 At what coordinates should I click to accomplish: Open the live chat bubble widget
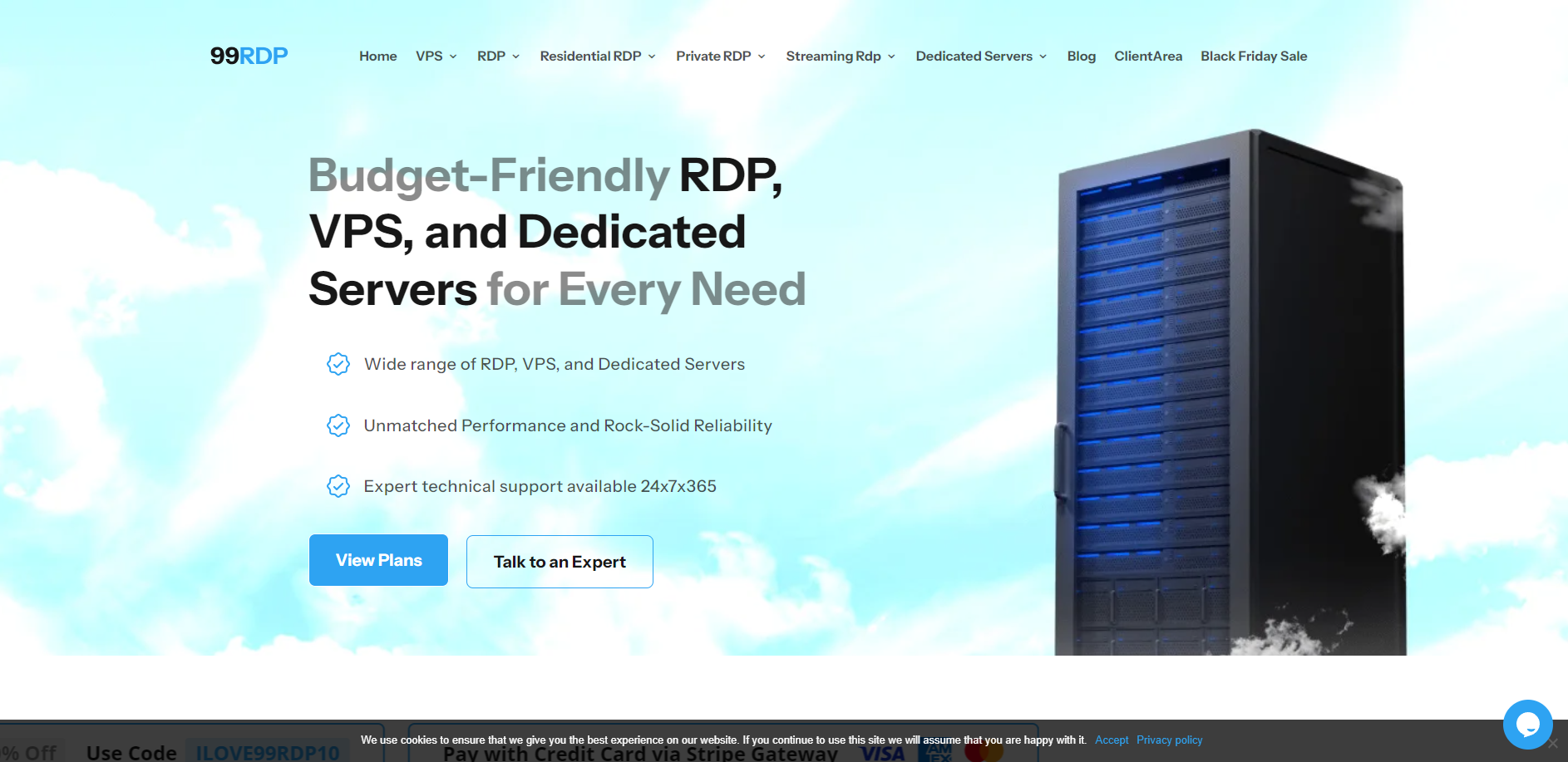click(x=1527, y=724)
